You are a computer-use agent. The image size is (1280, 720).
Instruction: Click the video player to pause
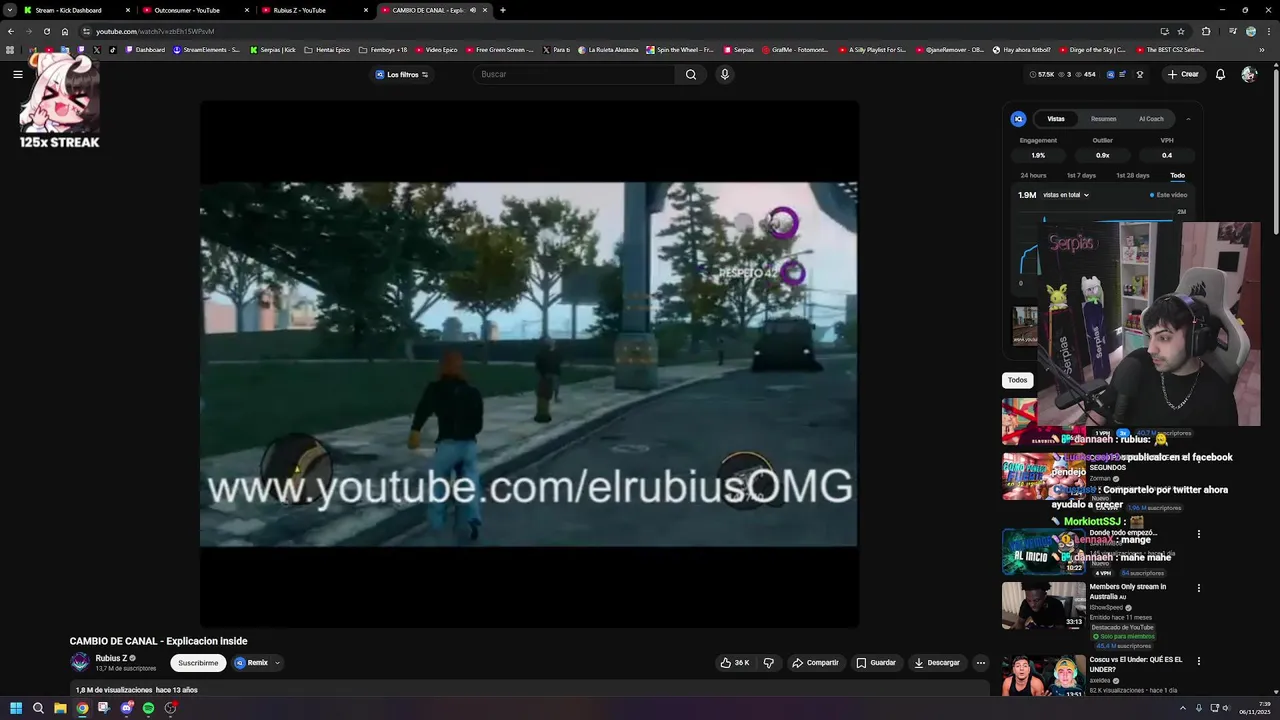(x=529, y=364)
